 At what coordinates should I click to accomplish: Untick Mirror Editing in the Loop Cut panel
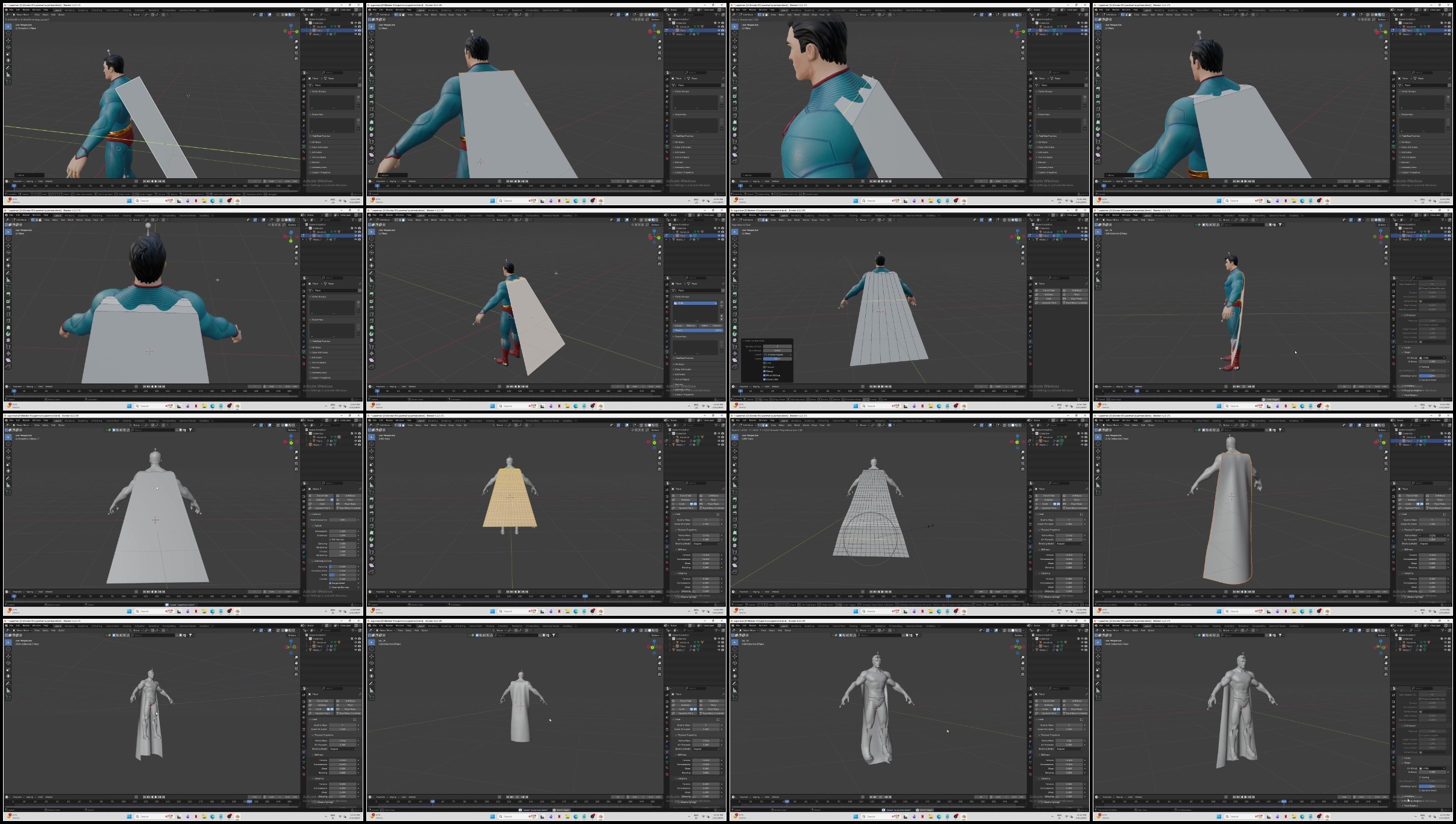tap(765, 376)
